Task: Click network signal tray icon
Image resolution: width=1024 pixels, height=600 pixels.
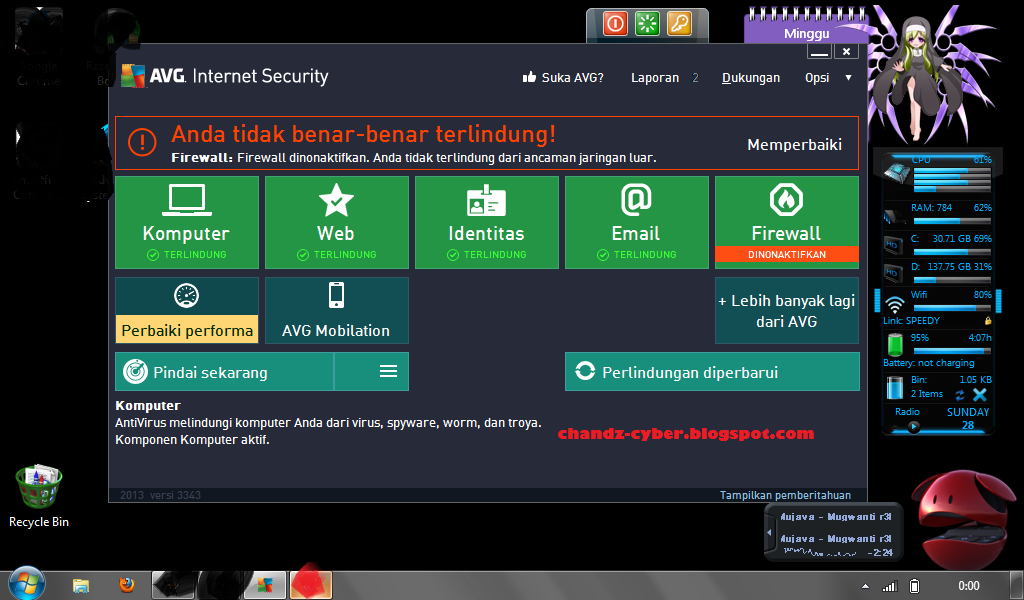Action: point(889,586)
